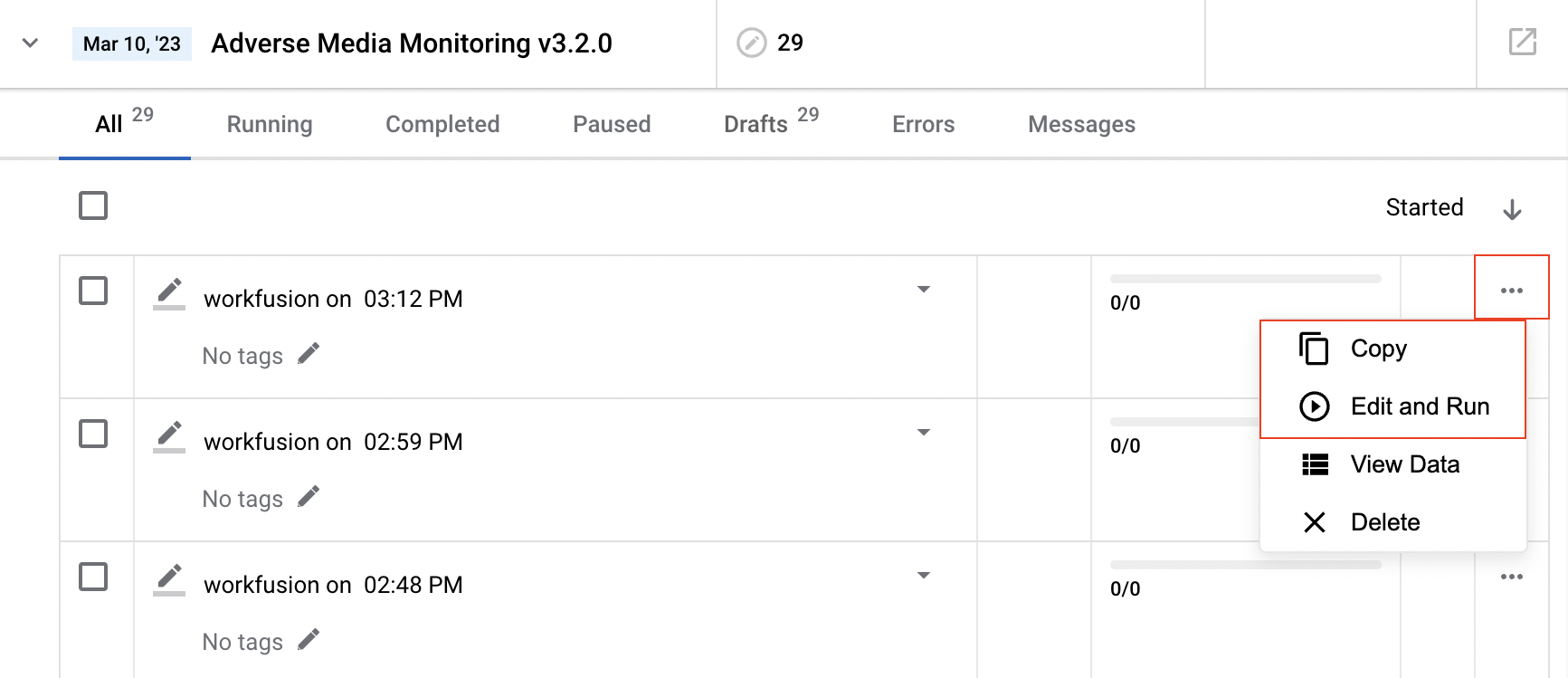Tick the checkbox for the 03:12 PM run
This screenshot has width=1568, height=678.
pos(93,291)
